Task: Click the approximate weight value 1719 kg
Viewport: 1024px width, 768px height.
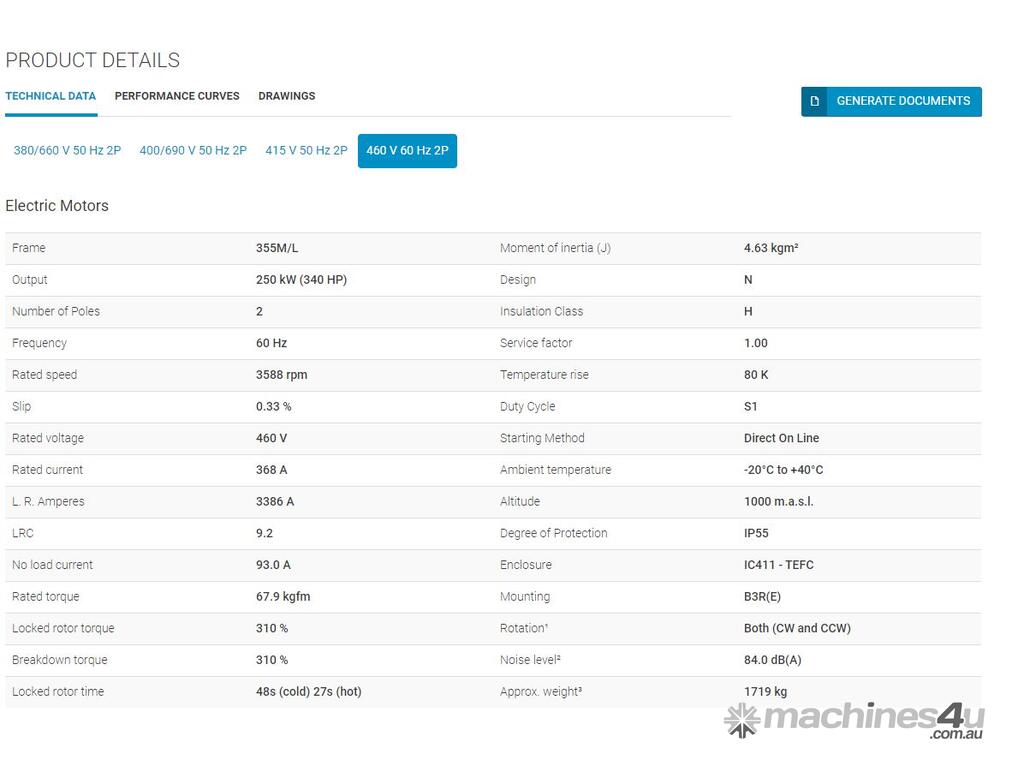Action: pos(765,692)
